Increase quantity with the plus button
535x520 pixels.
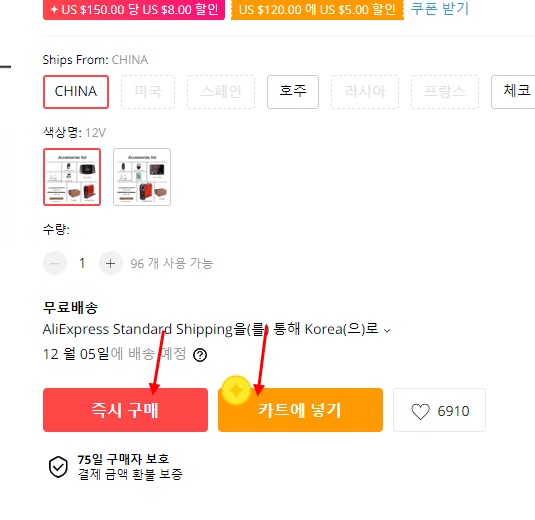(x=111, y=263)
